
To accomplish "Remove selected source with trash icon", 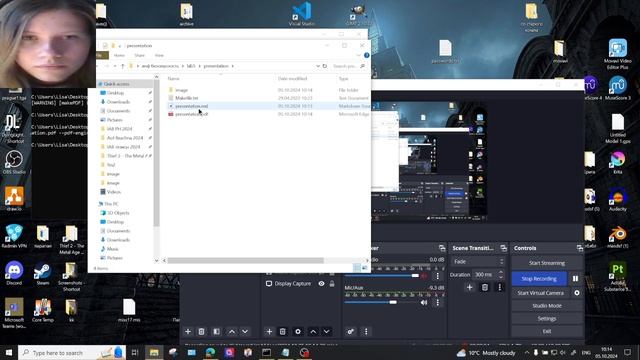I will 282,331.
